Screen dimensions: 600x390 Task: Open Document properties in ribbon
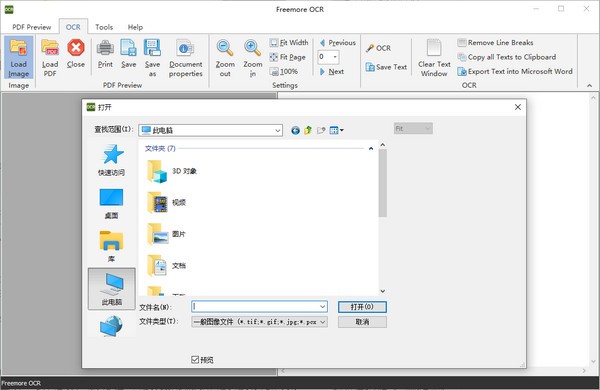(x=186, y=48)
